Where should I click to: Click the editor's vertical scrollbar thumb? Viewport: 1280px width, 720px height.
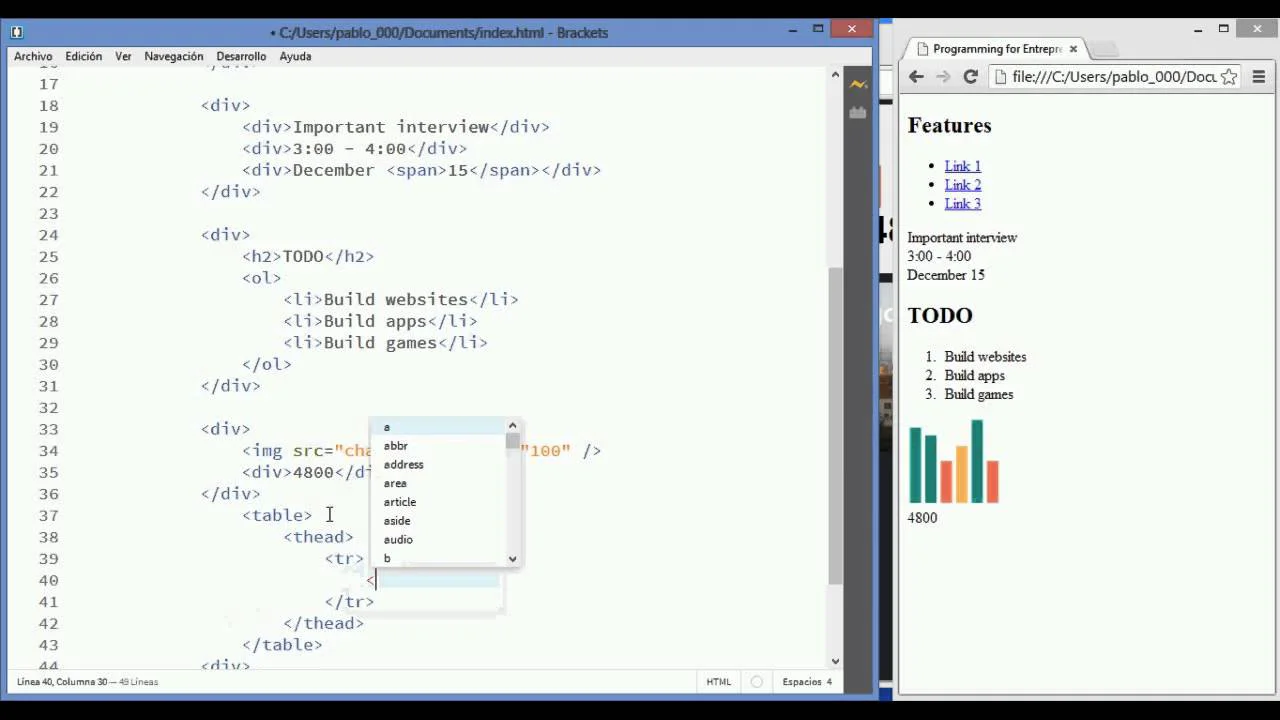coord(835,425)
